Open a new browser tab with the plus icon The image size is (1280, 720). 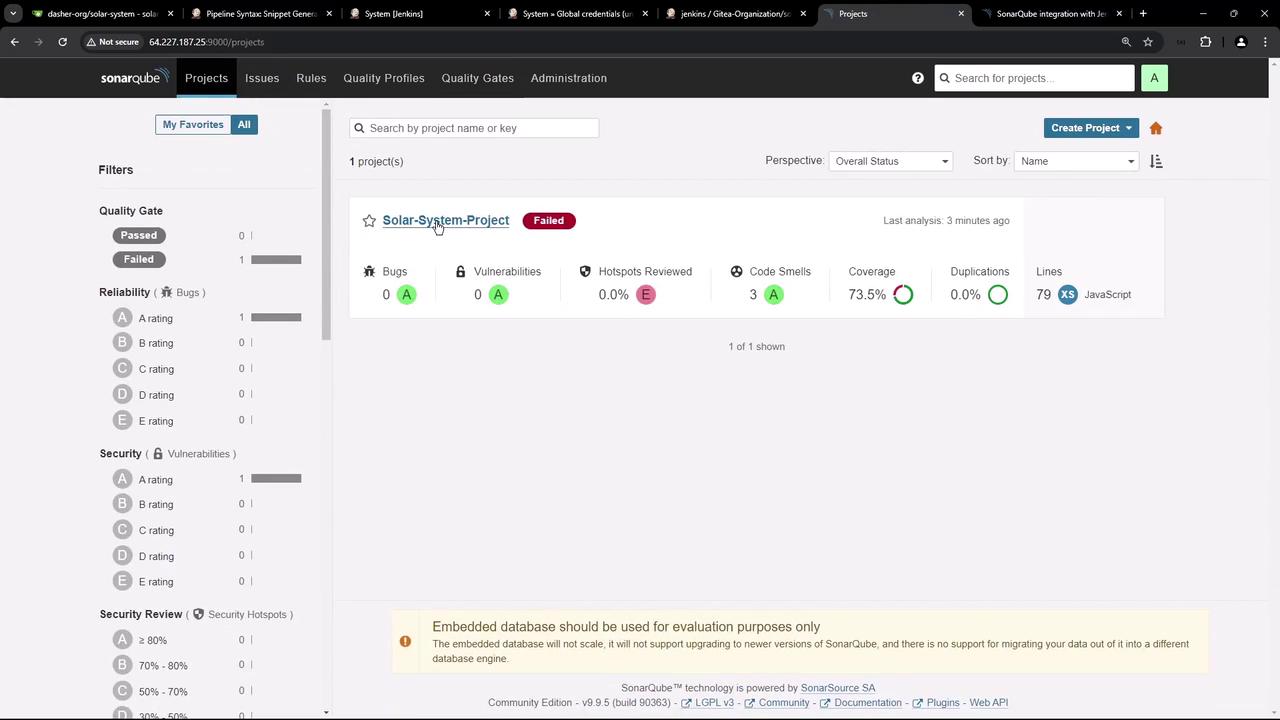pos(1143,14)
